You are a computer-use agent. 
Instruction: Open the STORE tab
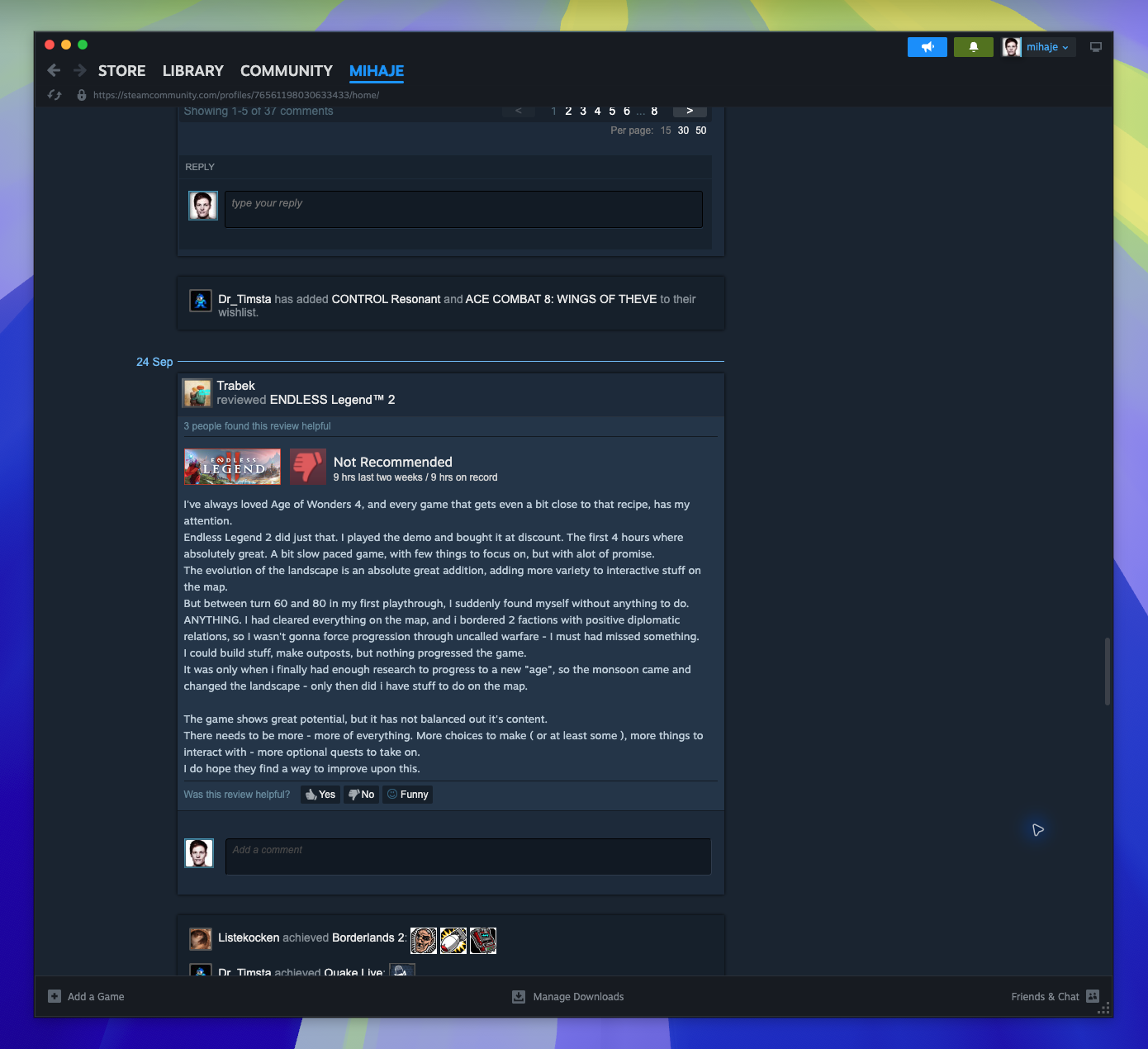tap(122, 71)
